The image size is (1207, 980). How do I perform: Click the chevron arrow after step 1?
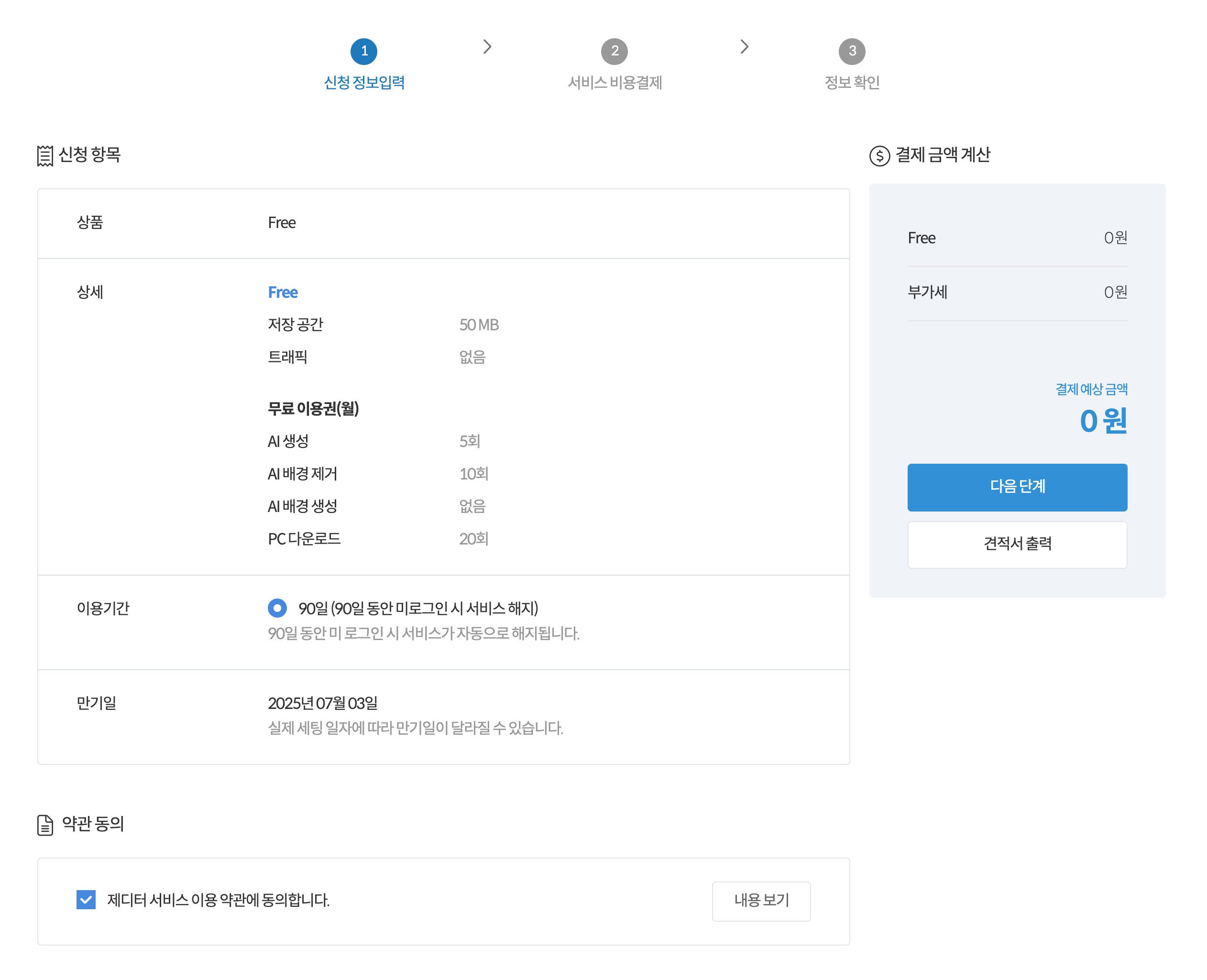(487, 47)
